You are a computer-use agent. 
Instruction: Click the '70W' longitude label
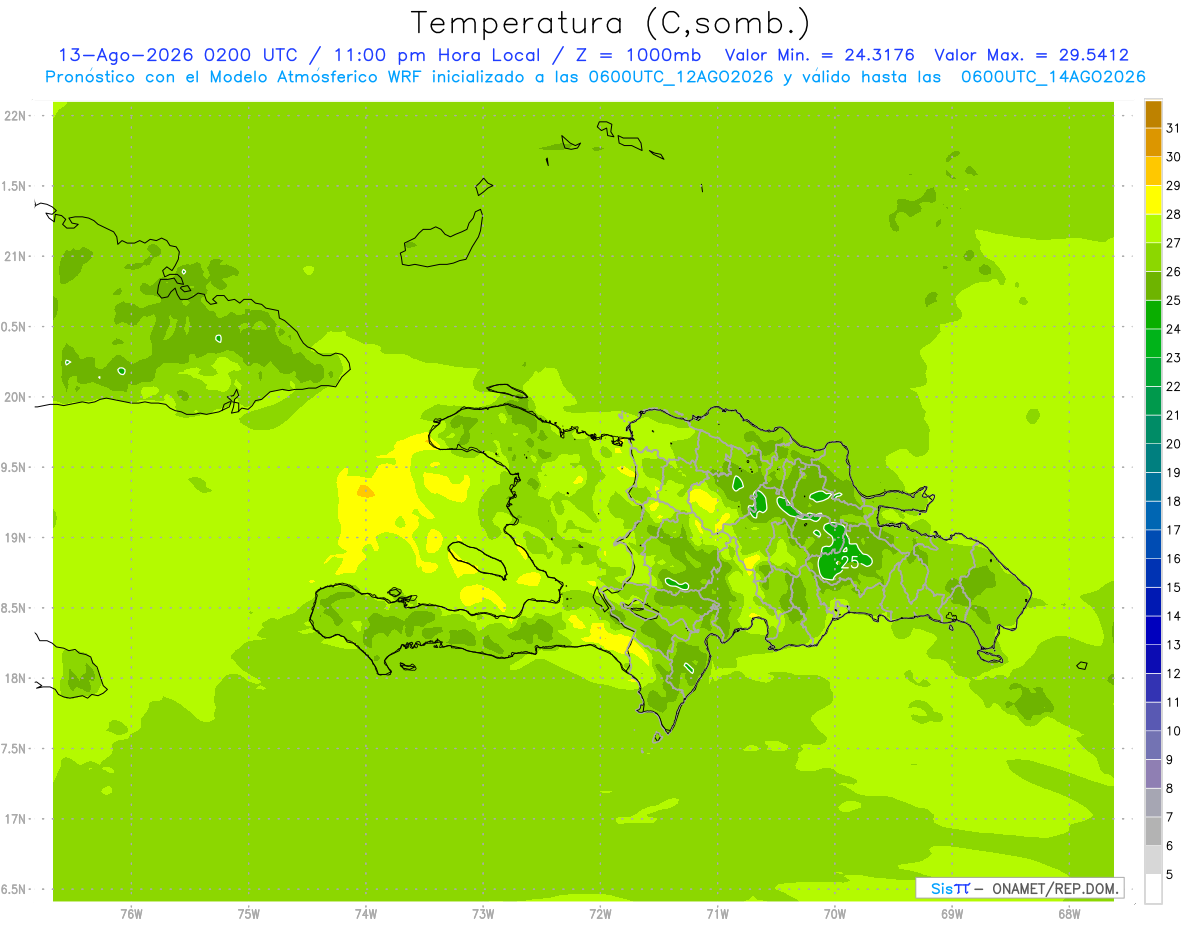(x=835, y=914)
